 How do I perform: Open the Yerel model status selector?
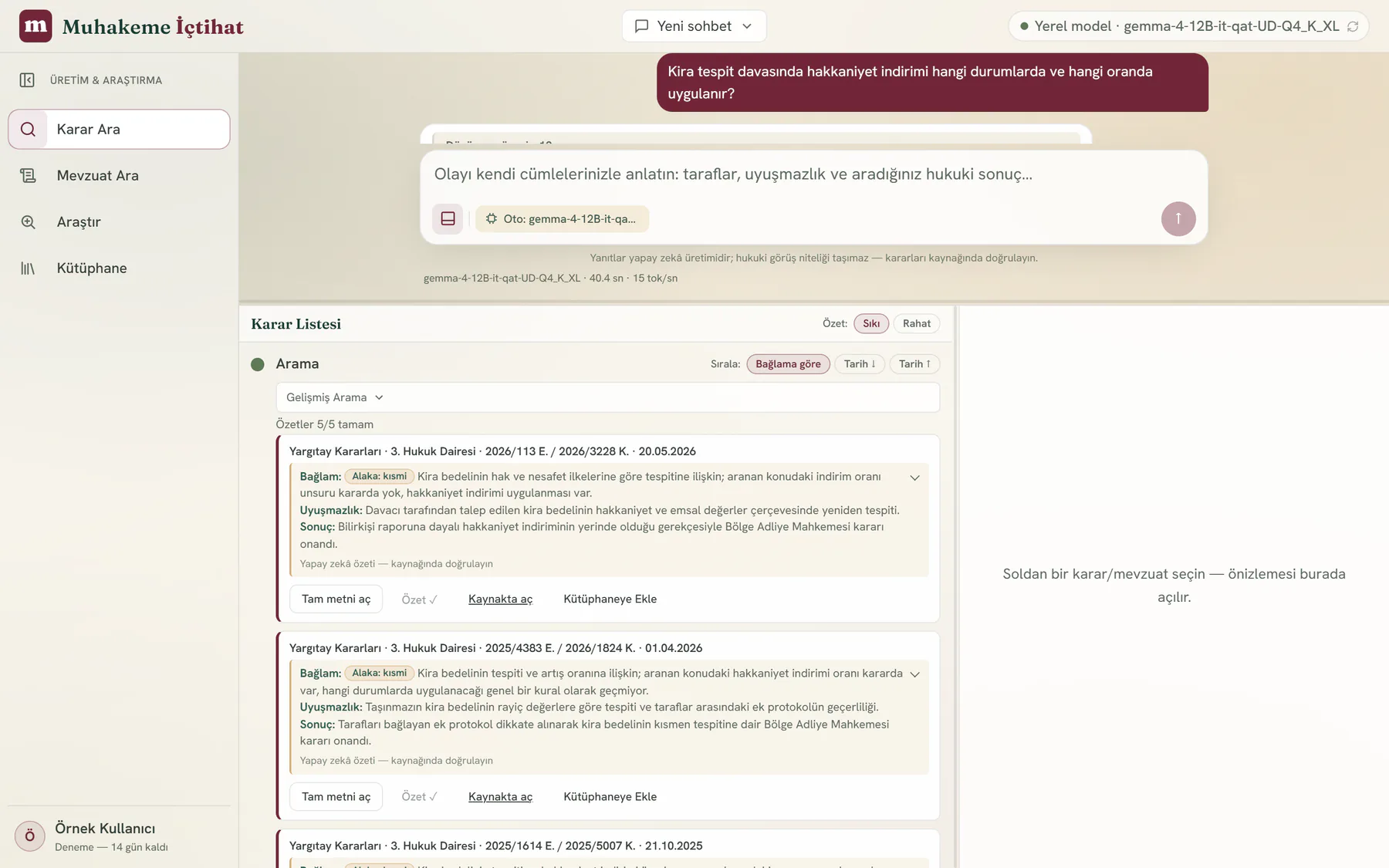[x=1188, y=26]
